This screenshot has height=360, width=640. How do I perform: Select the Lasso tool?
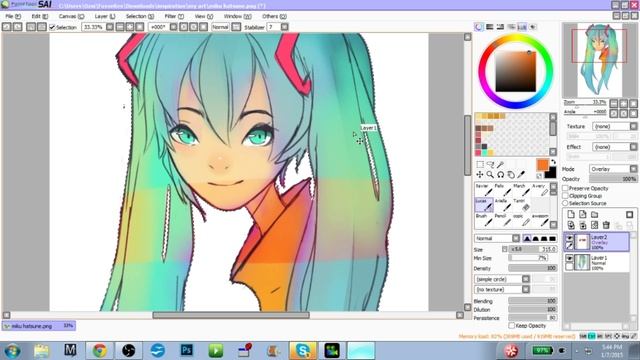point(490,164)
